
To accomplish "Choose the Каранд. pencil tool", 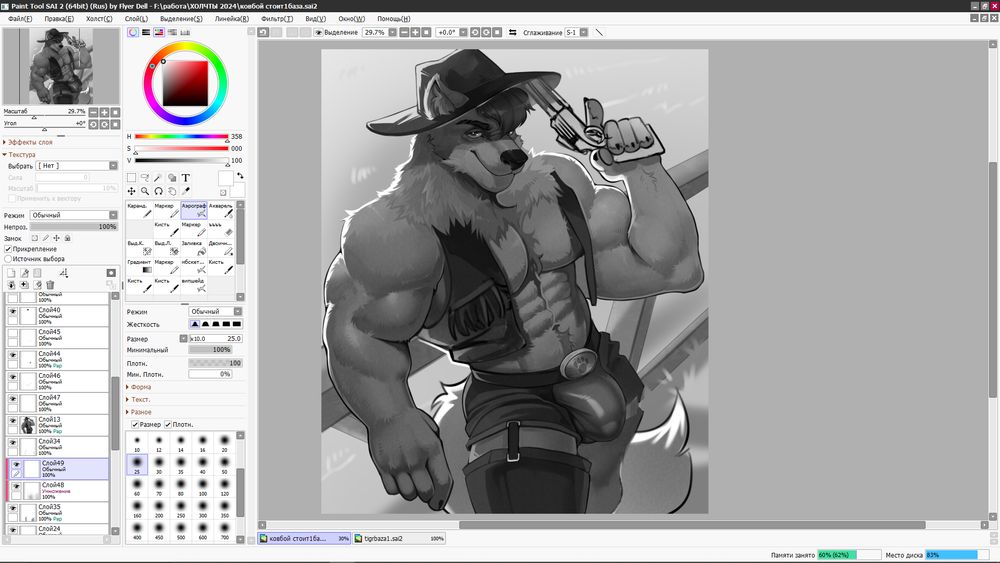I will [x=139, y=210].
